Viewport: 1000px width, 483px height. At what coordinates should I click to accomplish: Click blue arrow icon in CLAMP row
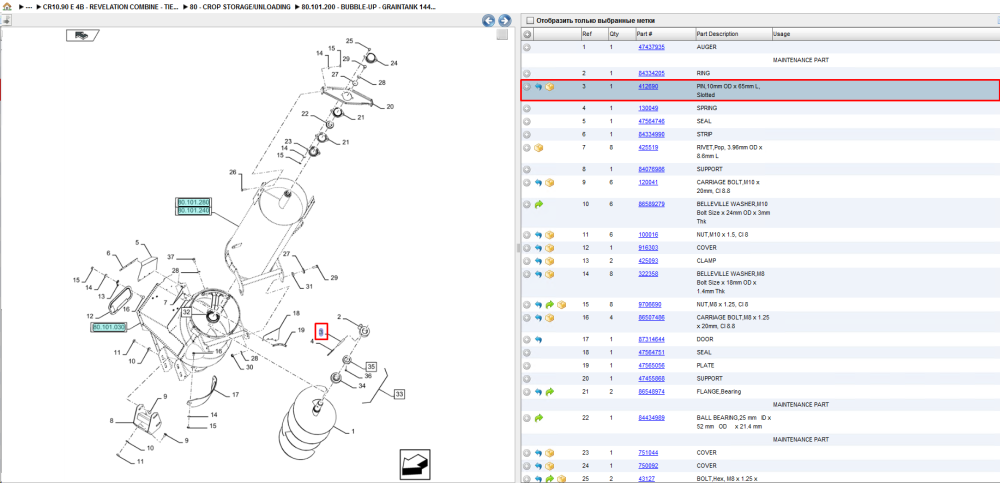click(538, 261)
